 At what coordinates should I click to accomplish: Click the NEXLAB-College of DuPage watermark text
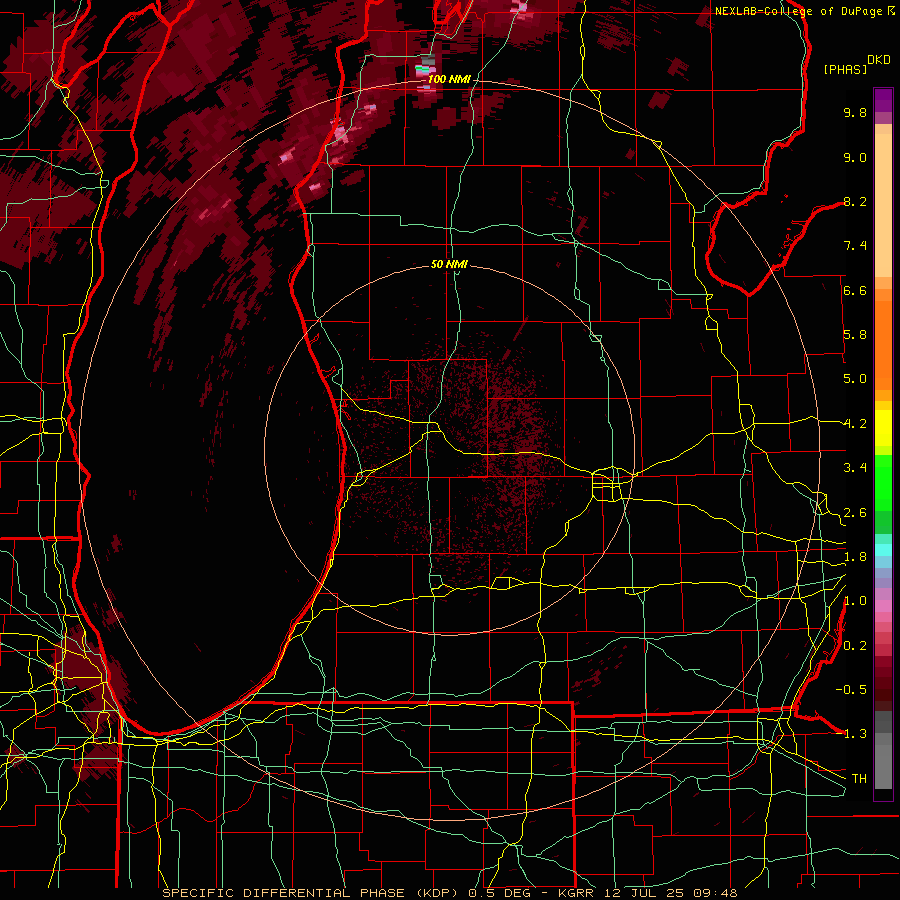pyautogui.click(x=799, y=11)
